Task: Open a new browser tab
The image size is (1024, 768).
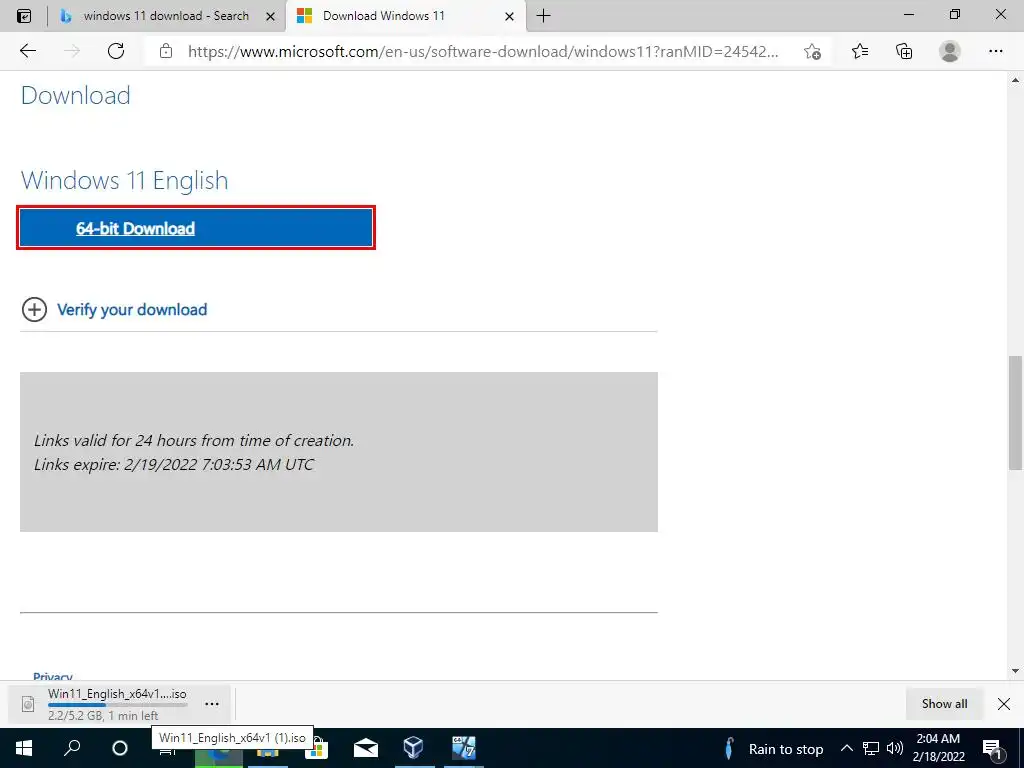Action: (543, 16)
